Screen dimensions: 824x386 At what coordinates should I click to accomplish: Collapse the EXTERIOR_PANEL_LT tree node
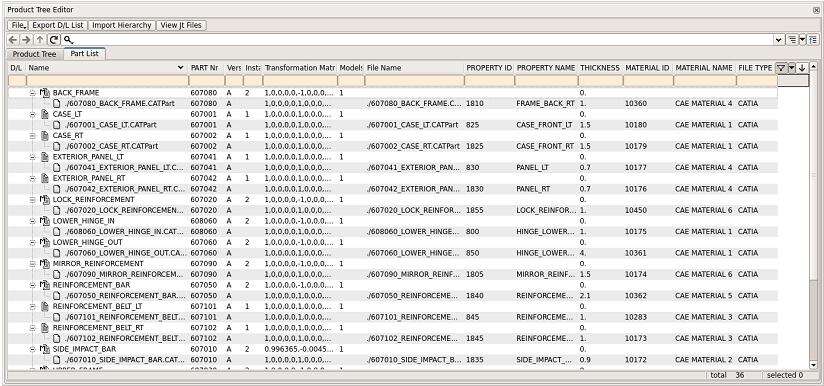point(32,157)
